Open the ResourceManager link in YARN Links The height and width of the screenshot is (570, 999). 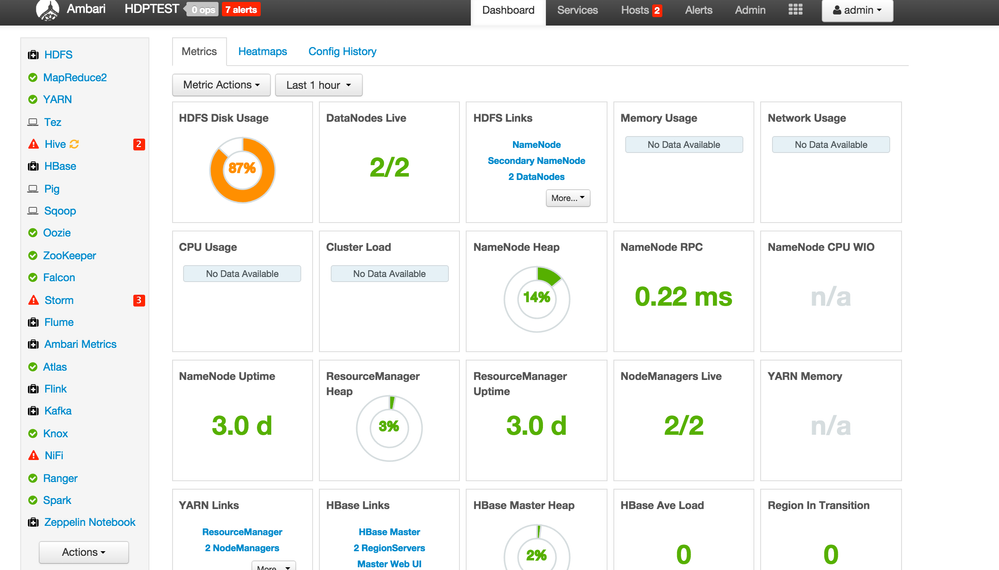coord(242,532)
